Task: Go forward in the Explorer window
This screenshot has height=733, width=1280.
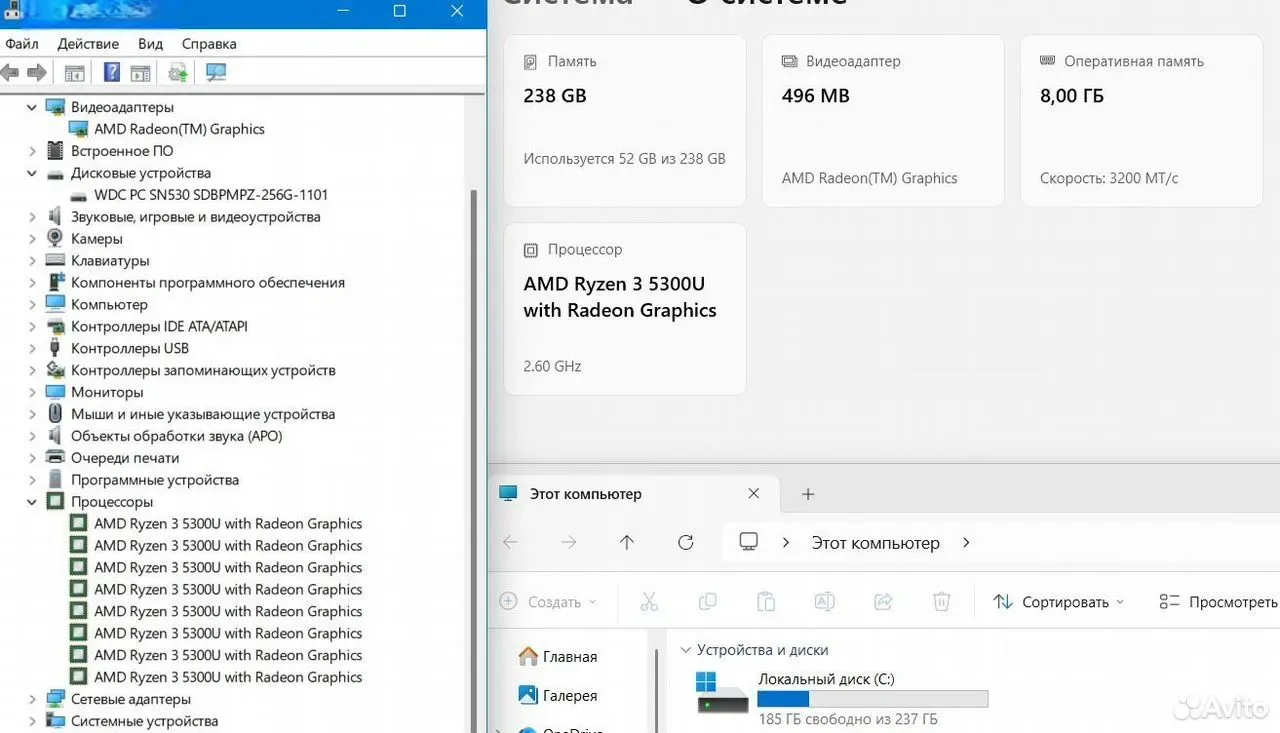Action: 569,542
